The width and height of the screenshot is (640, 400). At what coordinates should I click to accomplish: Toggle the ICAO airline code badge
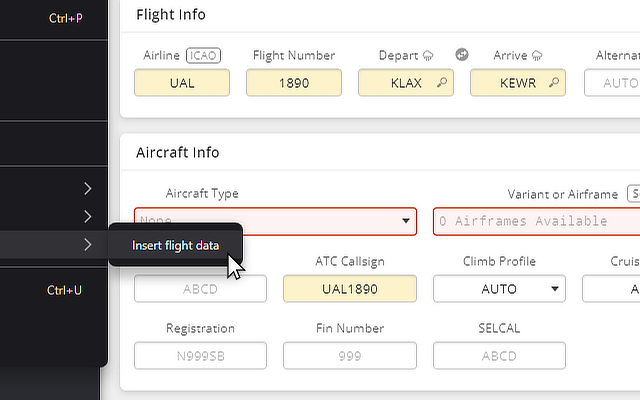[203, 56]
